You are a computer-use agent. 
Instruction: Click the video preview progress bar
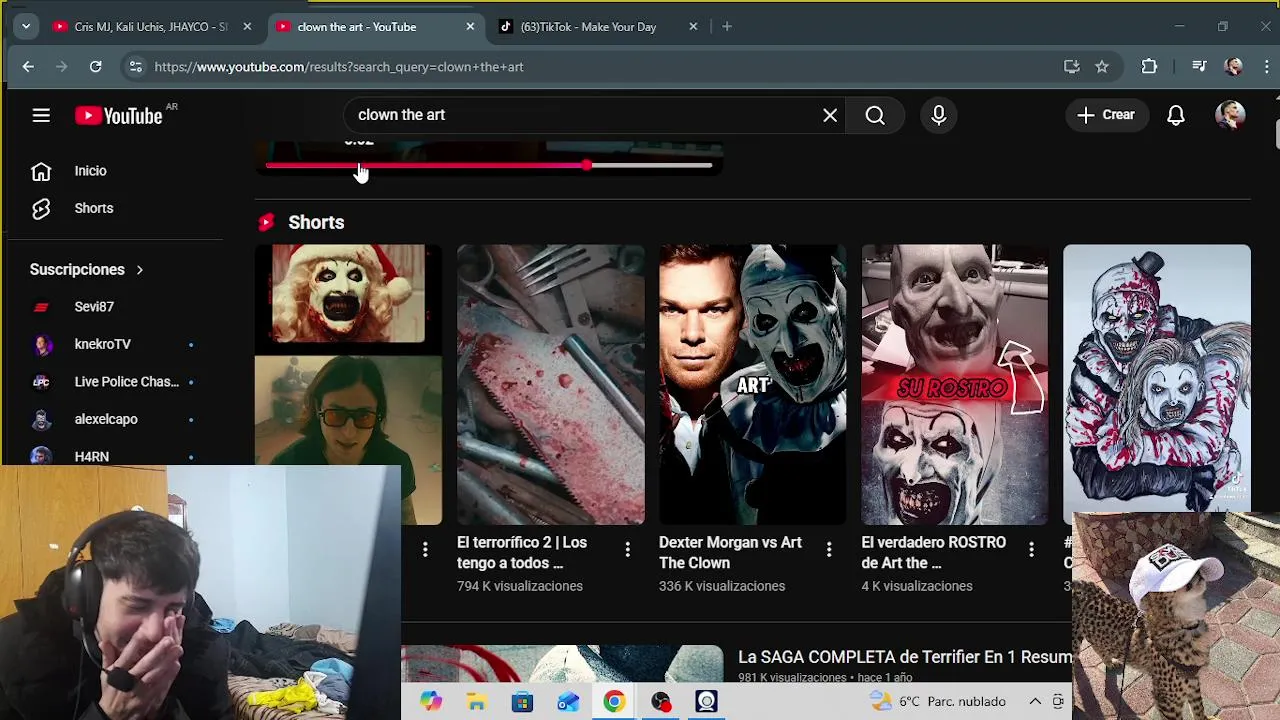tap(488, 166)
